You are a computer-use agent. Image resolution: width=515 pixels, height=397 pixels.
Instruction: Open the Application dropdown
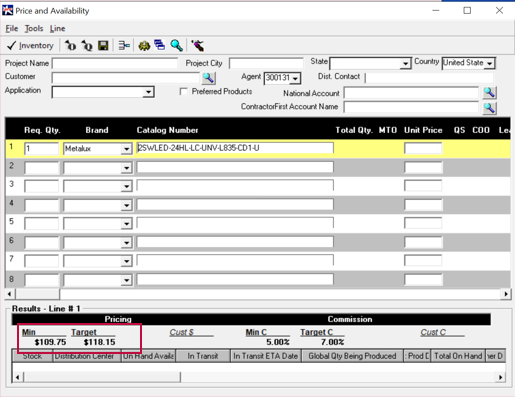(x=148, y=92)
